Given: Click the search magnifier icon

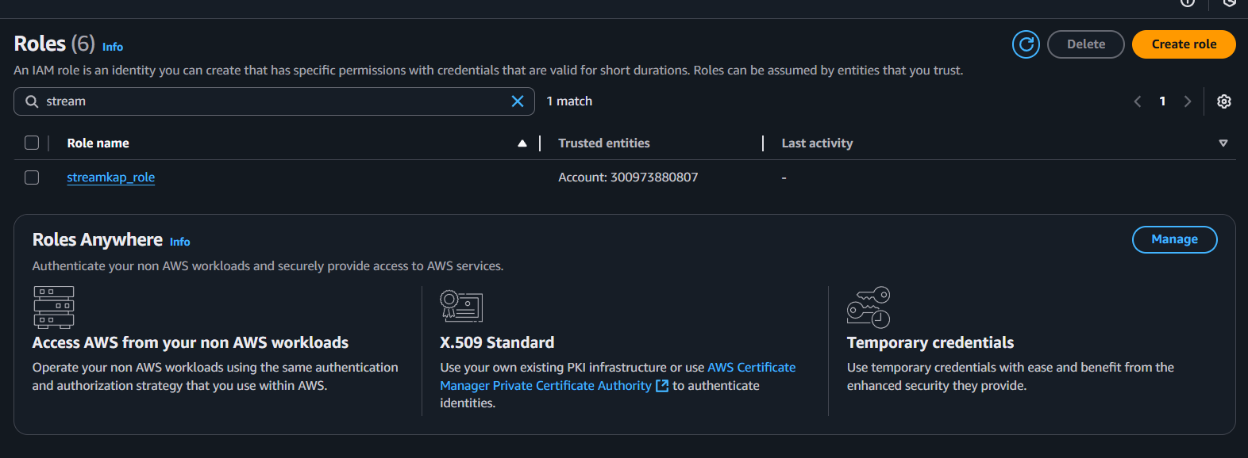Looking at the screenshot, I should point(32,101).
